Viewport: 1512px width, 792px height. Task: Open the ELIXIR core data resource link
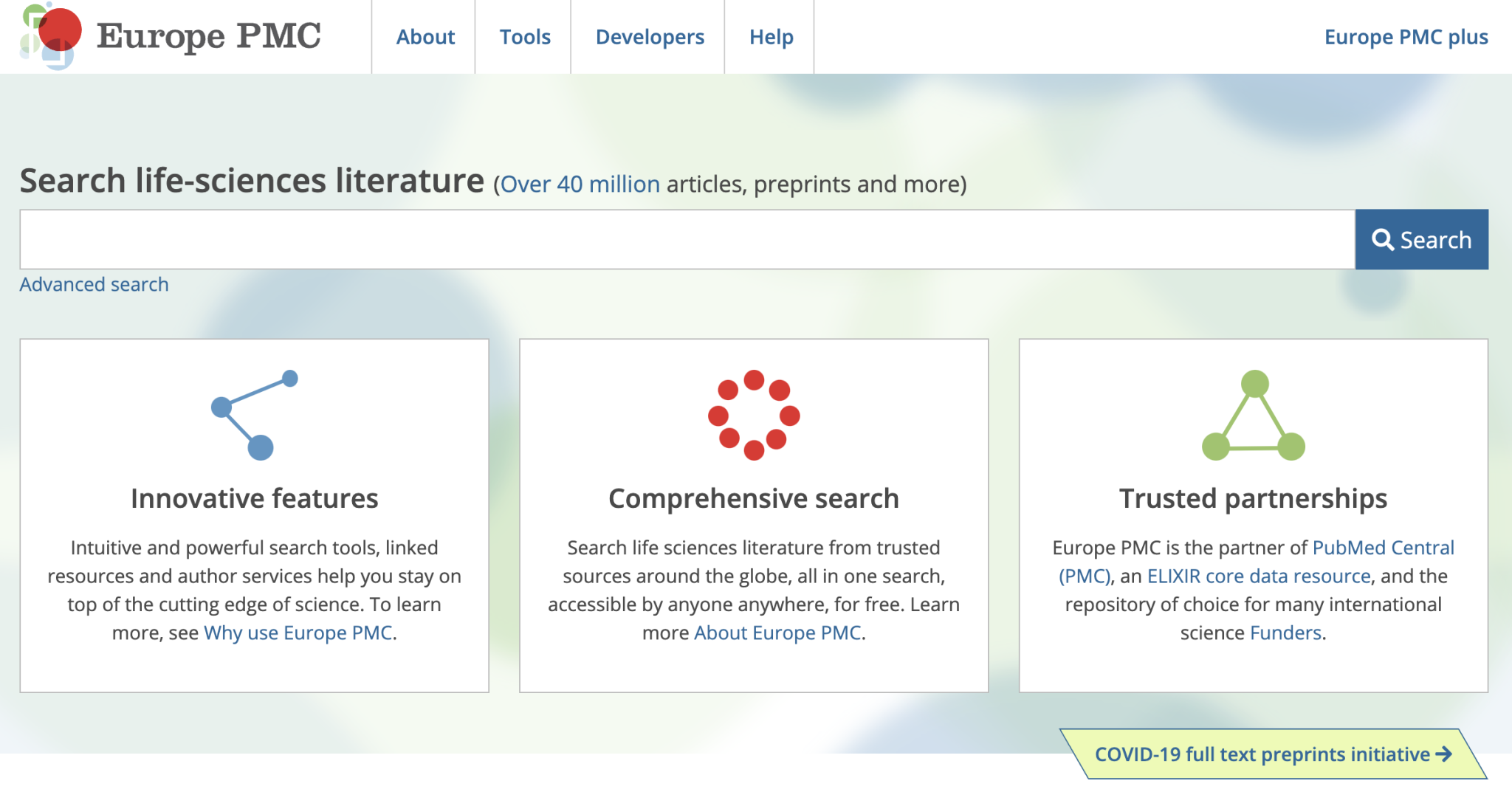pos(1258,576)
